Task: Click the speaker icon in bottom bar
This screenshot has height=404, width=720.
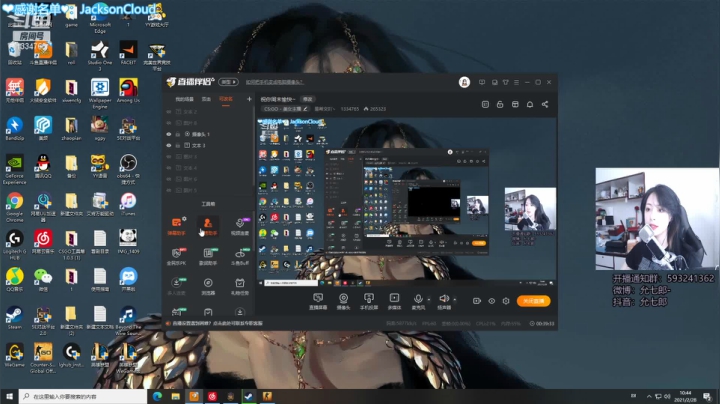Action: click(x=443, y=299)
